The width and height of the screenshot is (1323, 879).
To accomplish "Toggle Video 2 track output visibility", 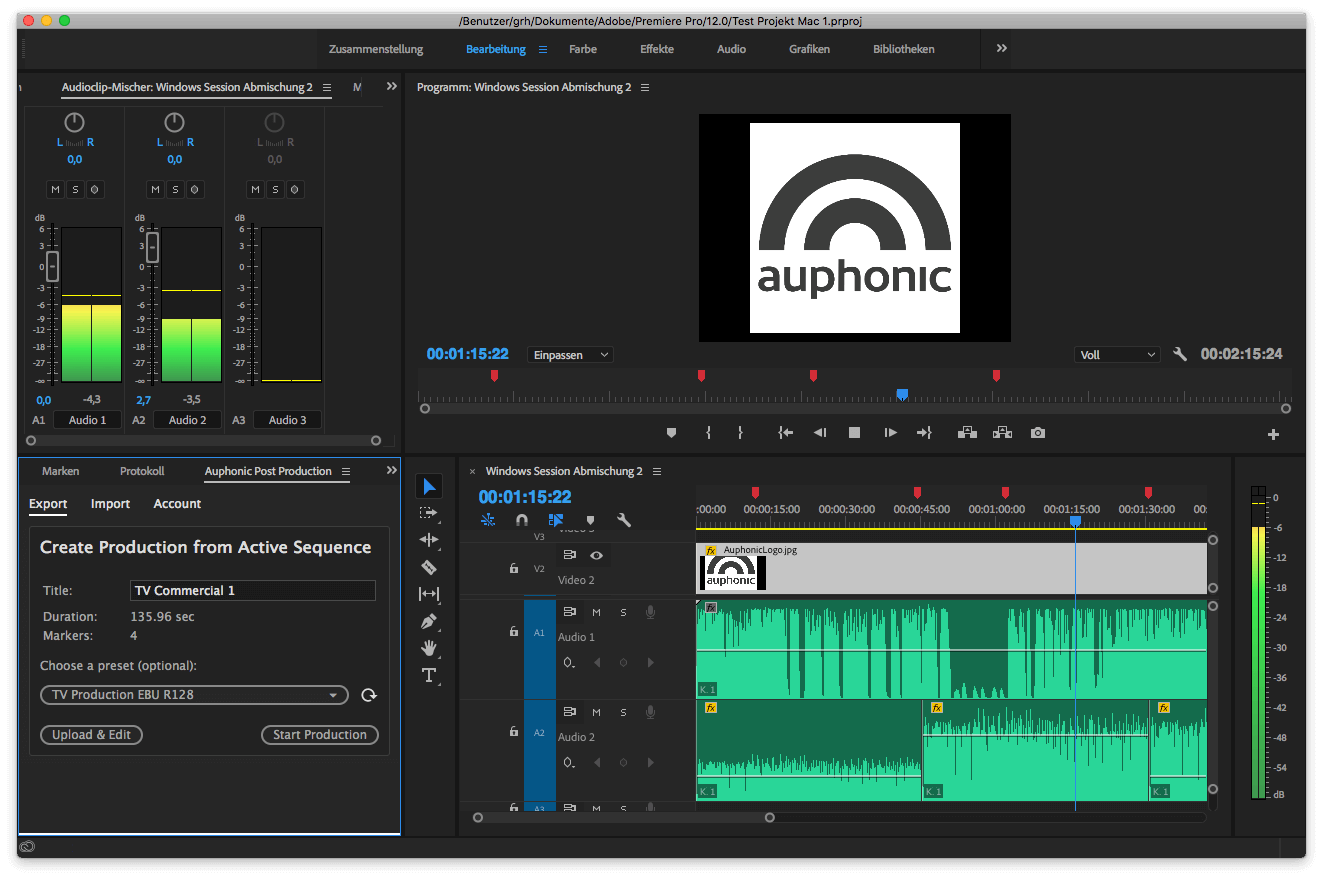I will tap(596, 556).
